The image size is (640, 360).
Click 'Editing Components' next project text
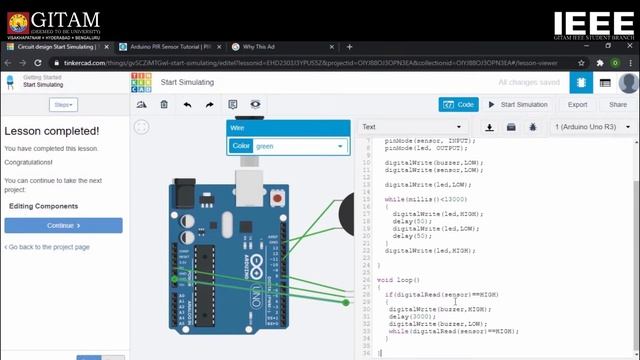pyautogui.click(x=43, y=206)
